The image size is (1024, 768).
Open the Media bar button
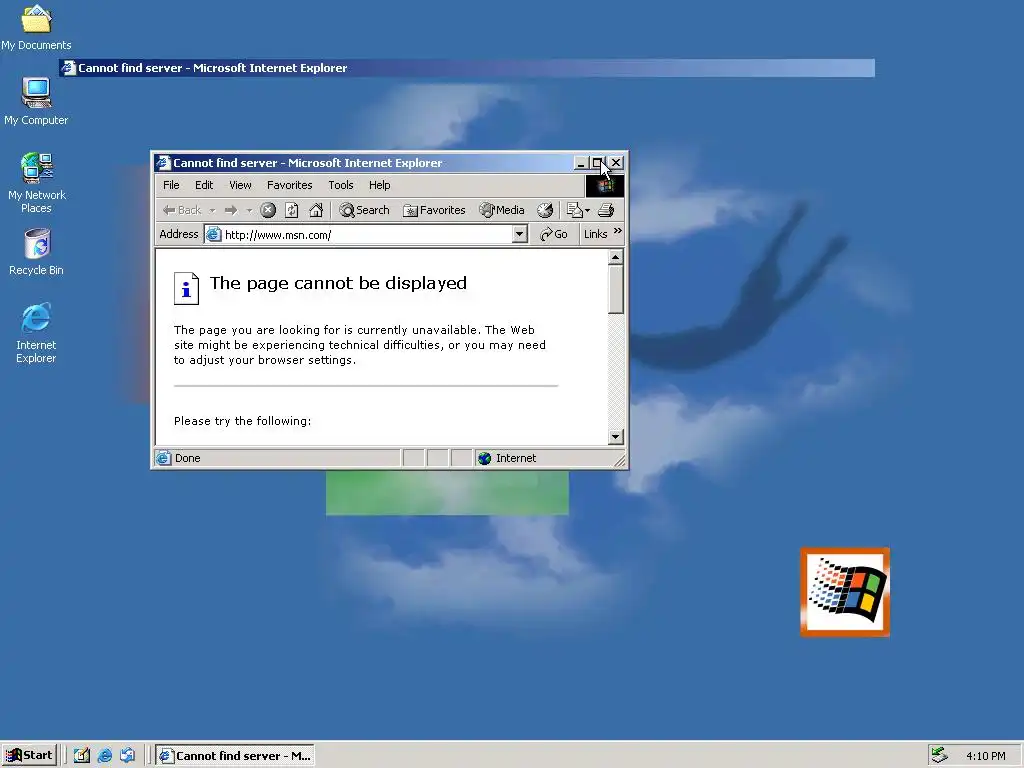502,210
